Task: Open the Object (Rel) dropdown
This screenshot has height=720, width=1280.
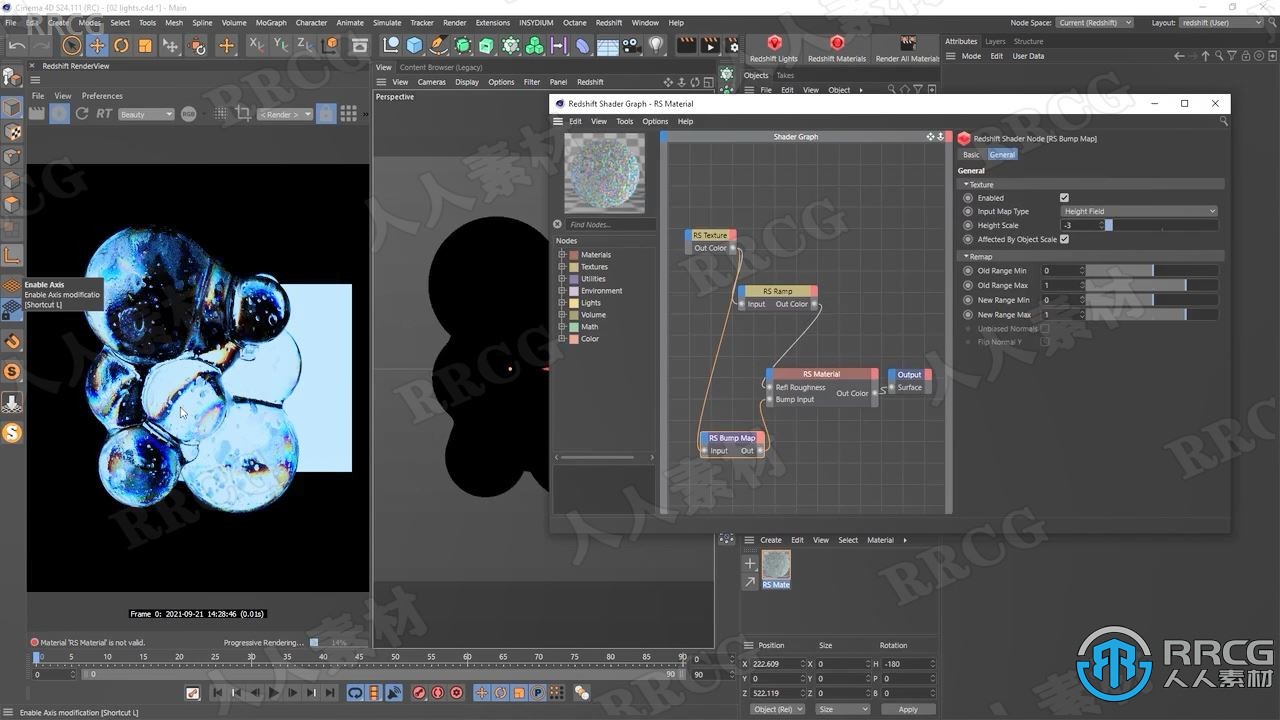Action: 776,709
